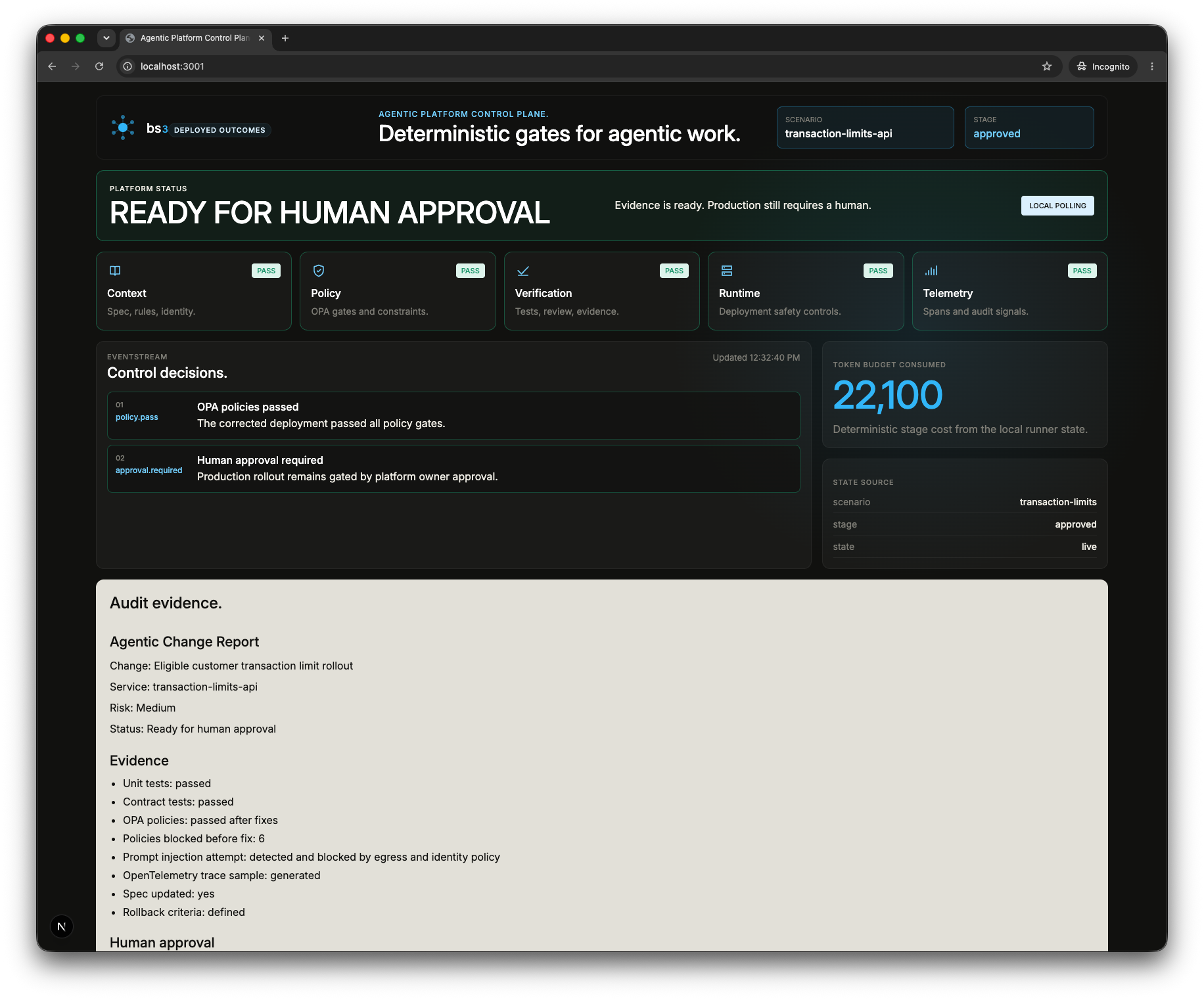Viewport: 1204px width, 1000px height.
Task: Select the Agentic Platform Control Plane tab
Action: (x=196, y=38)
